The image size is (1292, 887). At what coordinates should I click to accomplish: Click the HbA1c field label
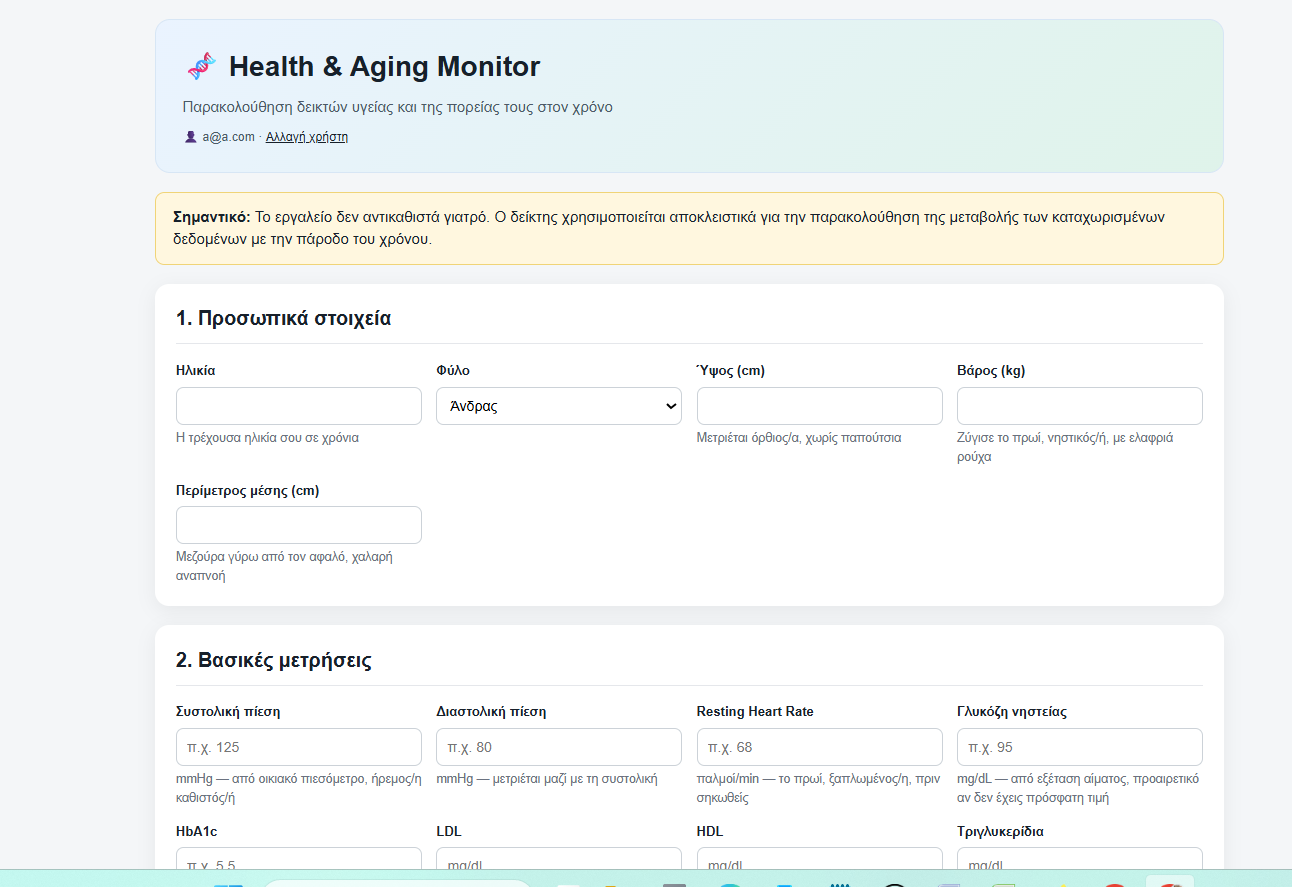(196, 832)
